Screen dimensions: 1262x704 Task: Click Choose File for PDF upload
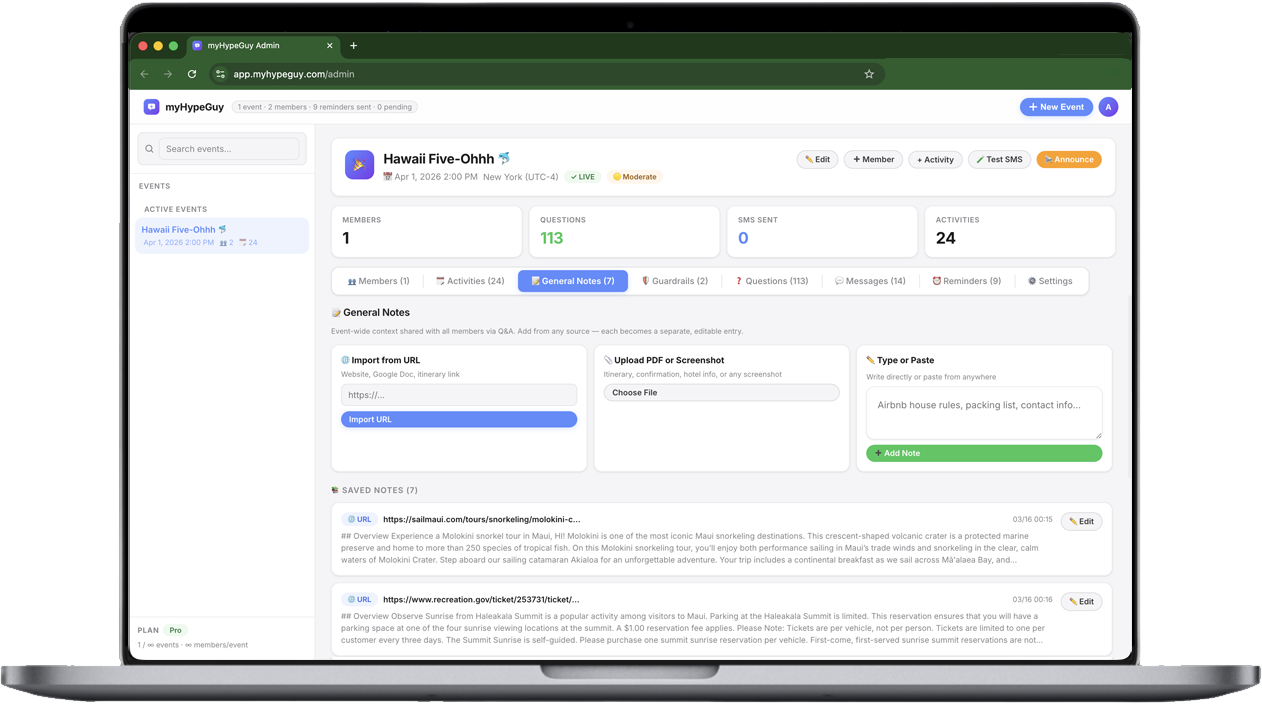point(721,393)
